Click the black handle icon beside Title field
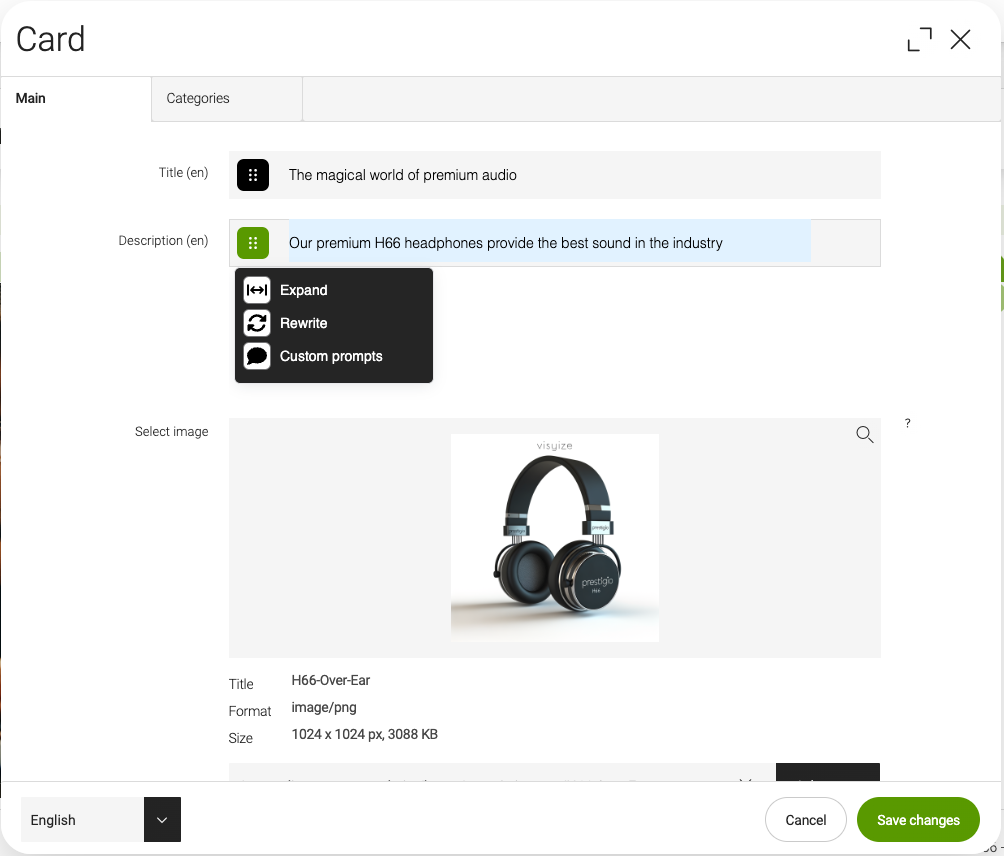Image resolution: width=1004 pixels, height=856 pixels. (253, 175)
